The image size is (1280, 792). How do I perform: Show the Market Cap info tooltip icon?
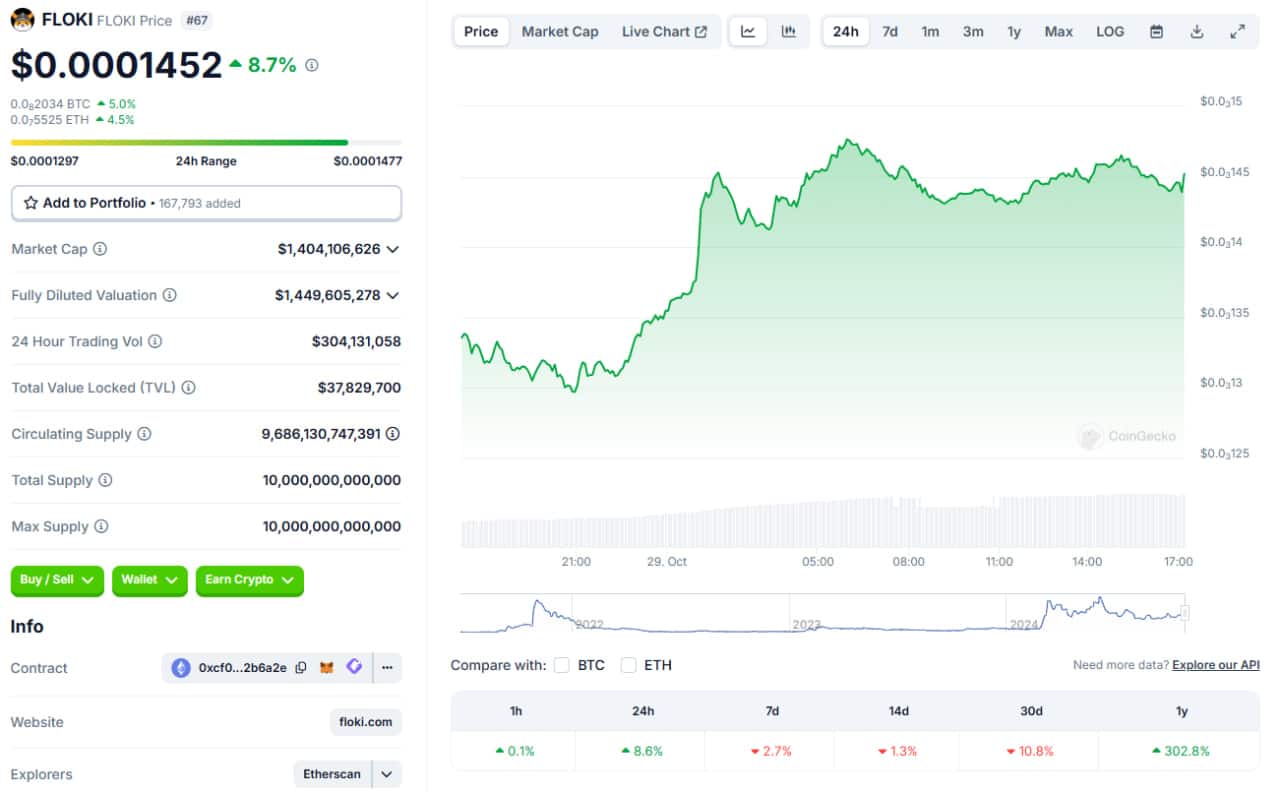pyautogui.click(x=100, y=249)
